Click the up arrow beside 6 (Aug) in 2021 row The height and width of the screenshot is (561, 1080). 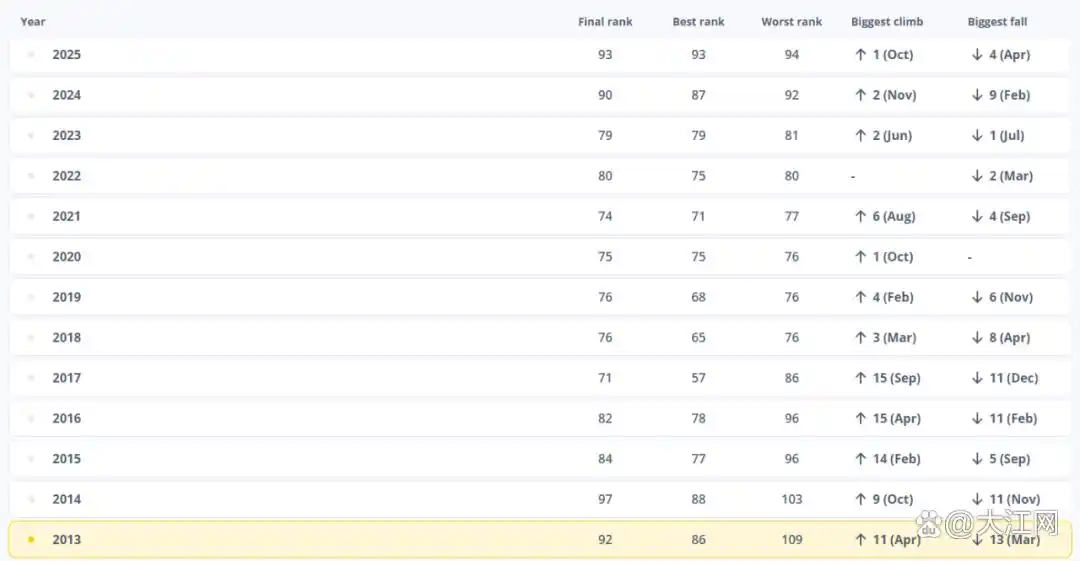coord(860,216)
